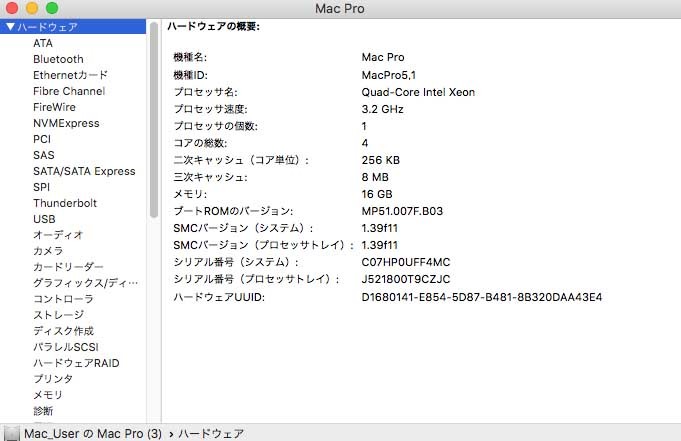Select 診断 in the sidebar

point(43,411)
